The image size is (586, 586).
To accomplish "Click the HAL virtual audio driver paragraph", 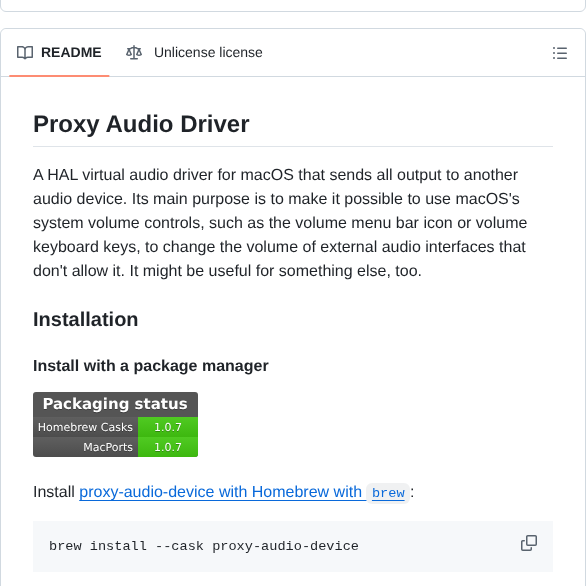I will pos(280,223).
